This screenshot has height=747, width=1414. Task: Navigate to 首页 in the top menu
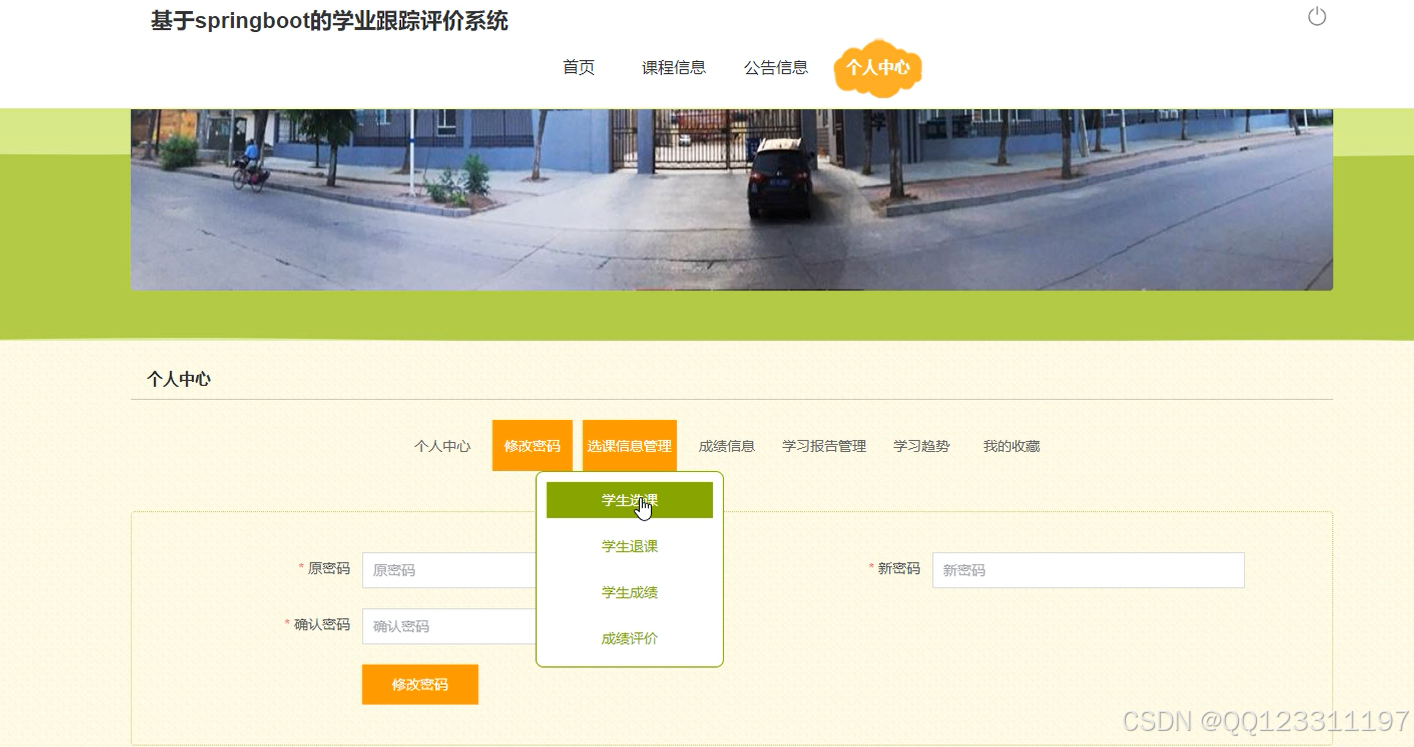(578, 67)
